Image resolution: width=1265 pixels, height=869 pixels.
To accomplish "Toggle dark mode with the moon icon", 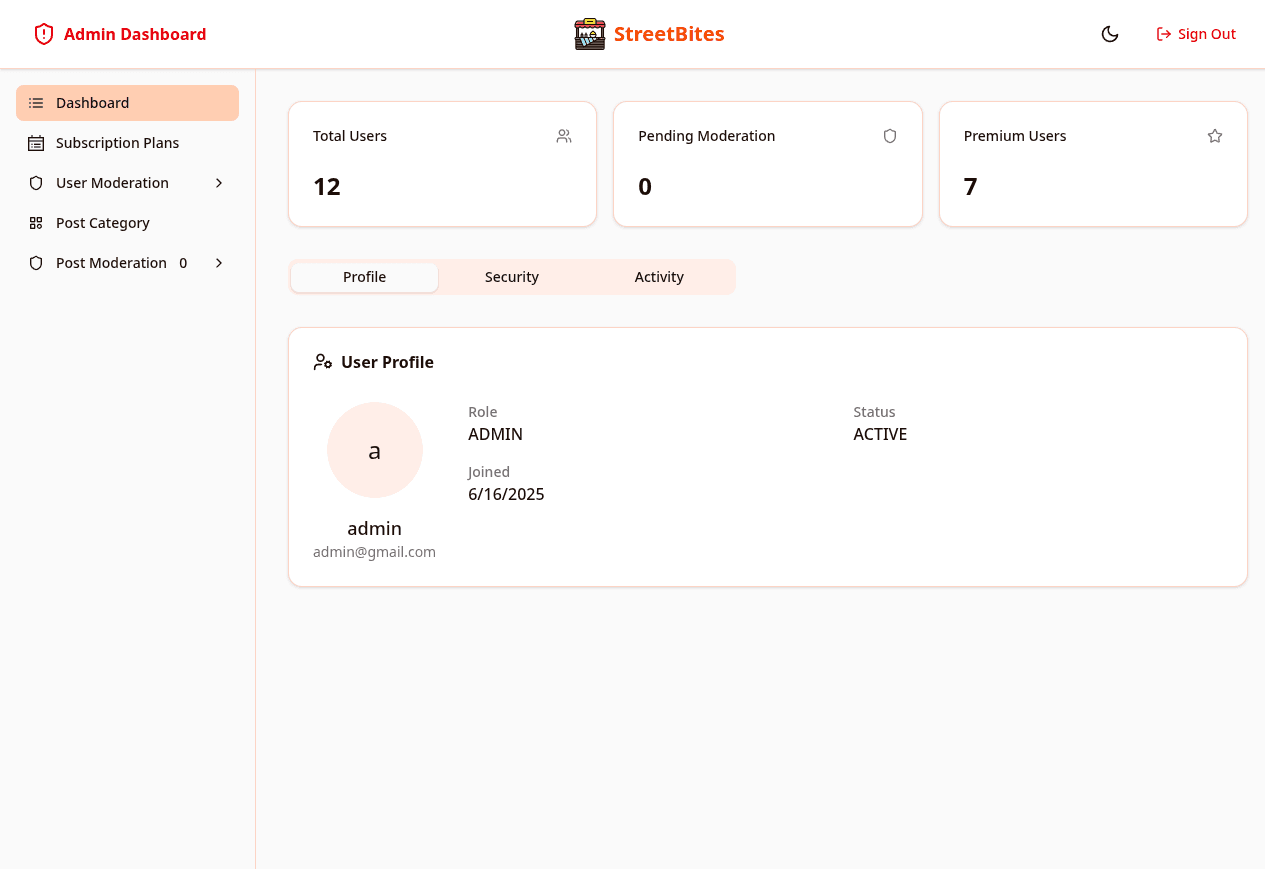I will (x=1110, y=34).
